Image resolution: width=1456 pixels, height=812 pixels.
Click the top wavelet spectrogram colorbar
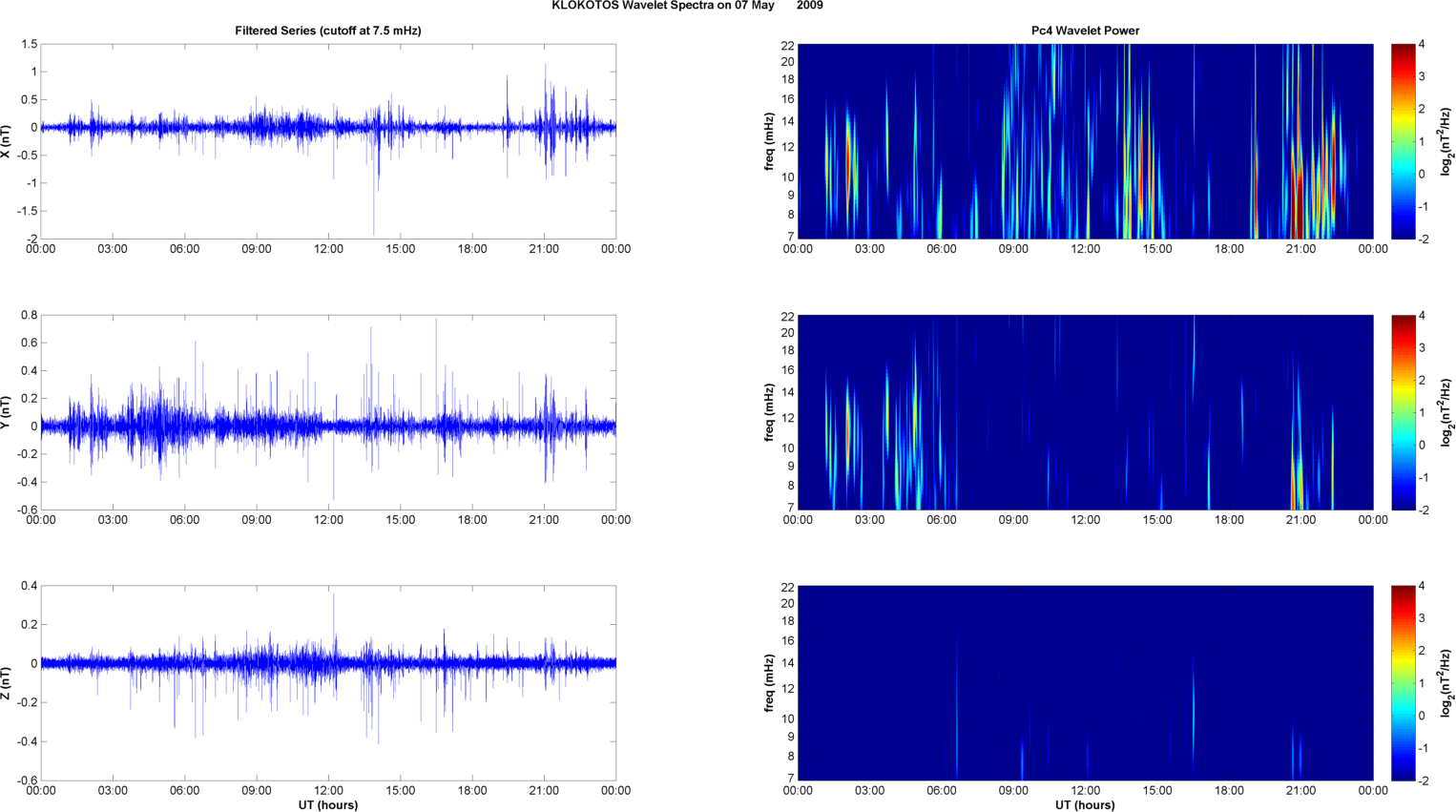1403,141
